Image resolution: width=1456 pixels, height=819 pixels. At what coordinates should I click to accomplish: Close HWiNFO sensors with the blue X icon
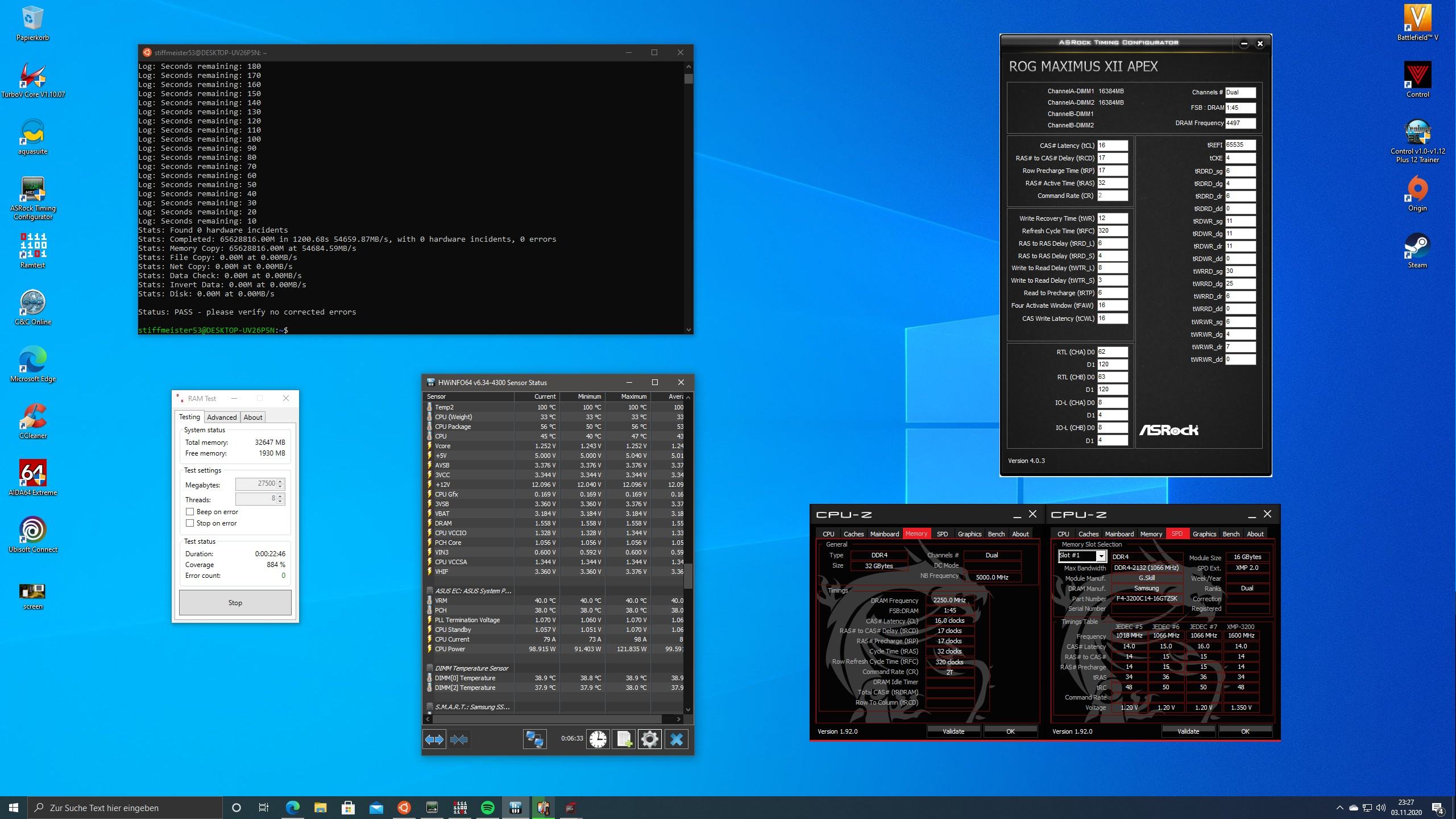click(677, 739)
